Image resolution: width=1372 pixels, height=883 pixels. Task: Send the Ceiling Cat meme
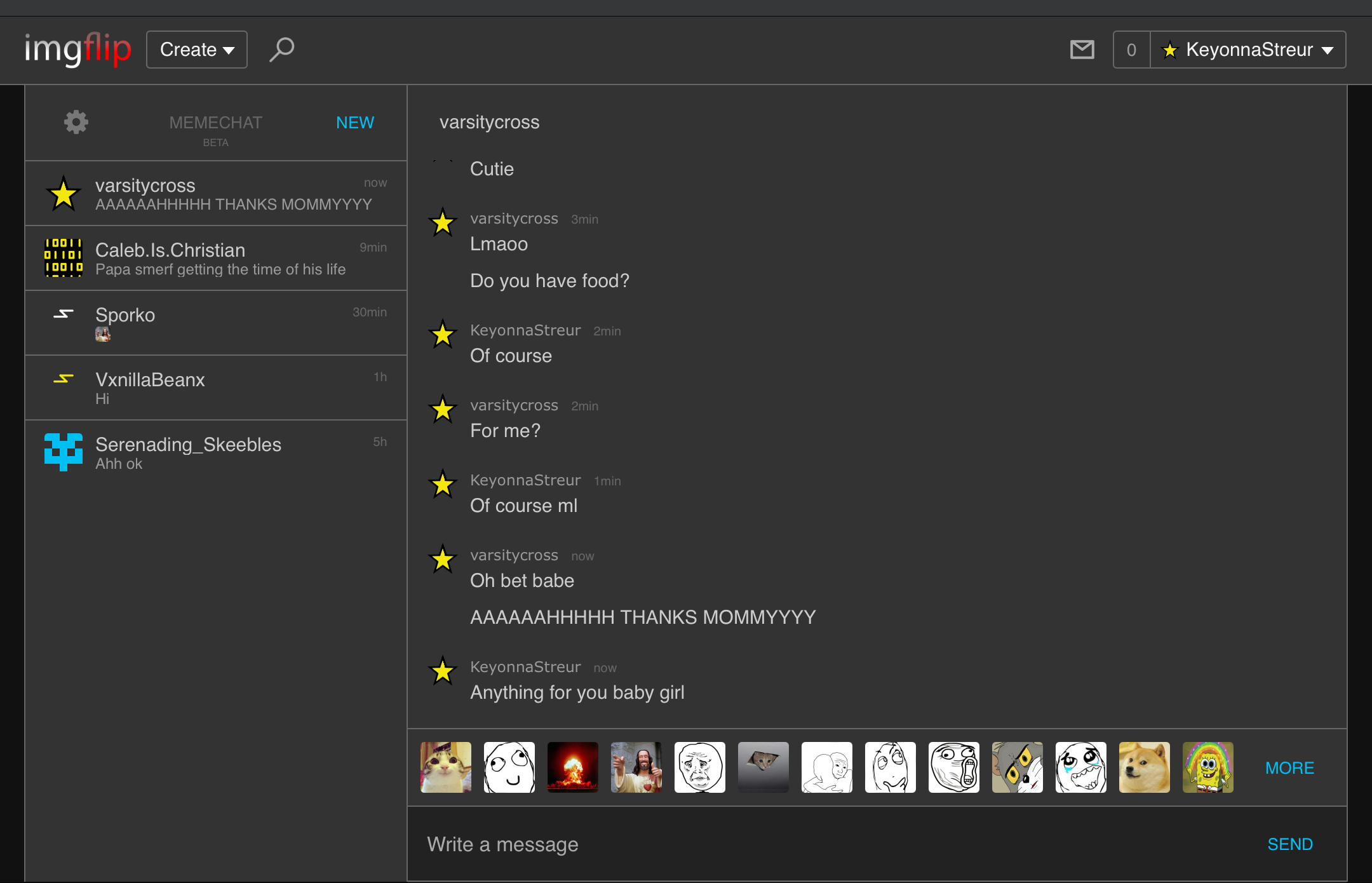[x=763, y=767]
